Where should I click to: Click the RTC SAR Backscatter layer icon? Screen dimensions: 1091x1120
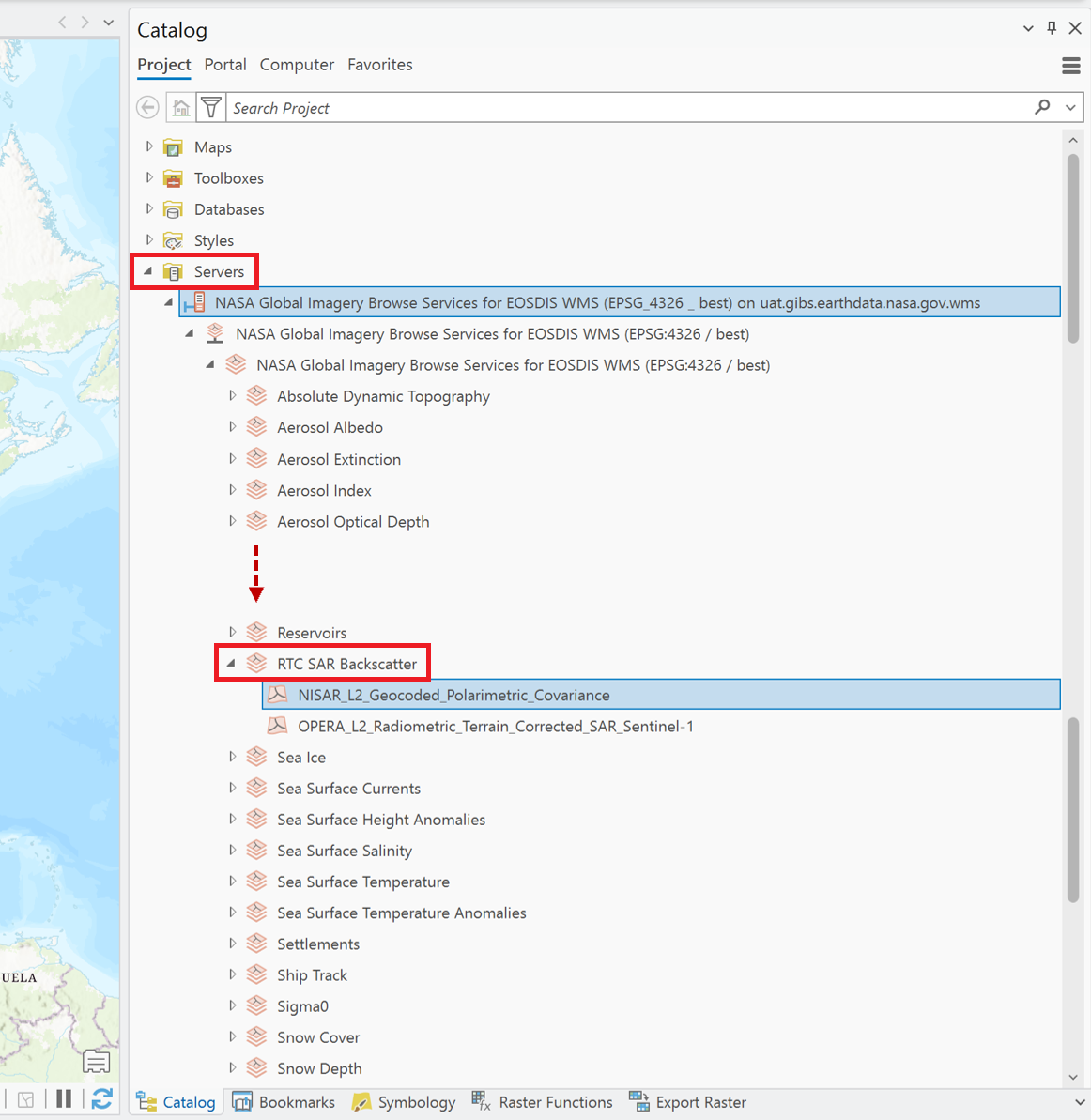[x=256, y=664]
